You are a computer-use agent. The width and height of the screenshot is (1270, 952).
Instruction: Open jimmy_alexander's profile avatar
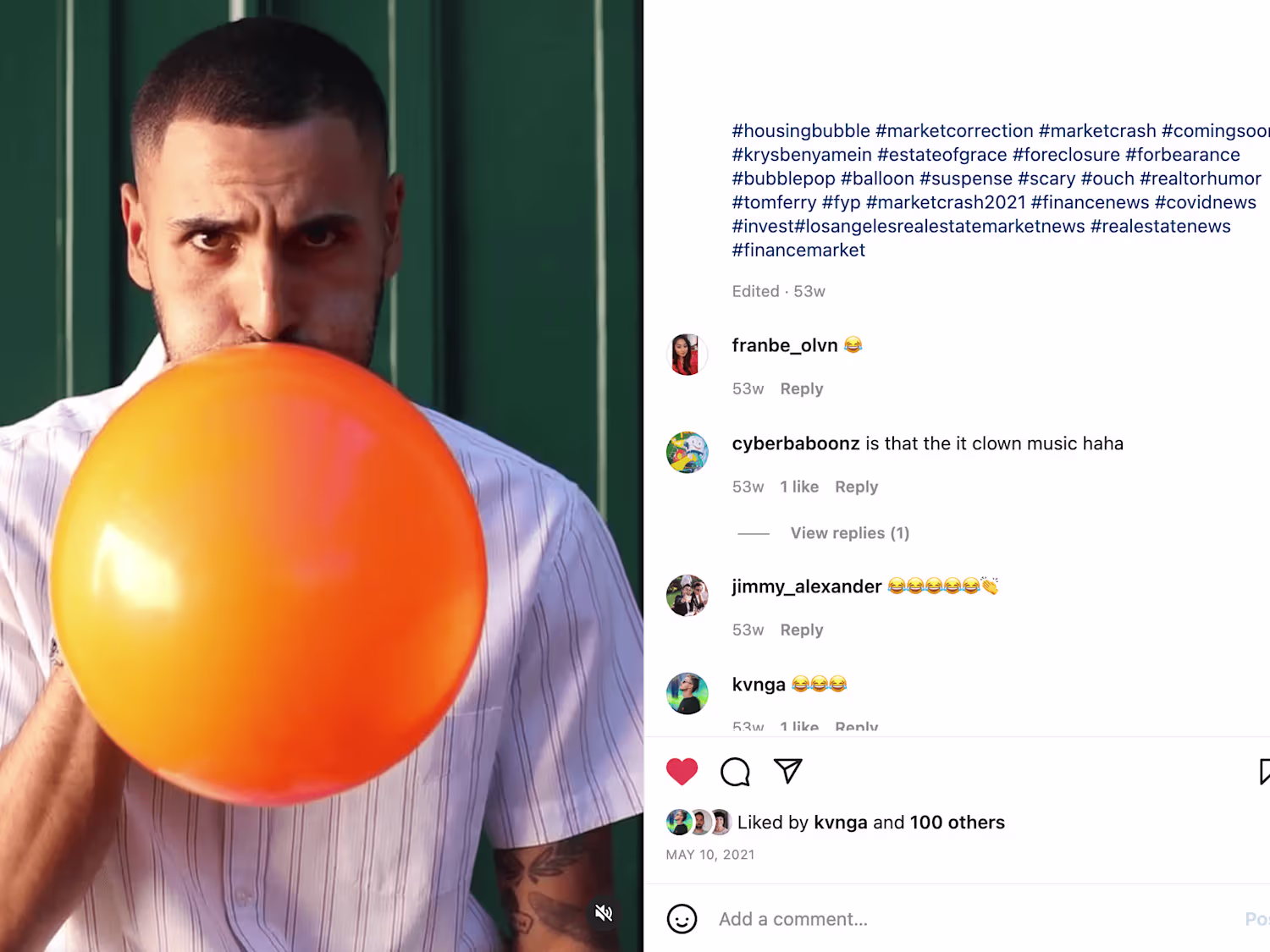(687, 596)
